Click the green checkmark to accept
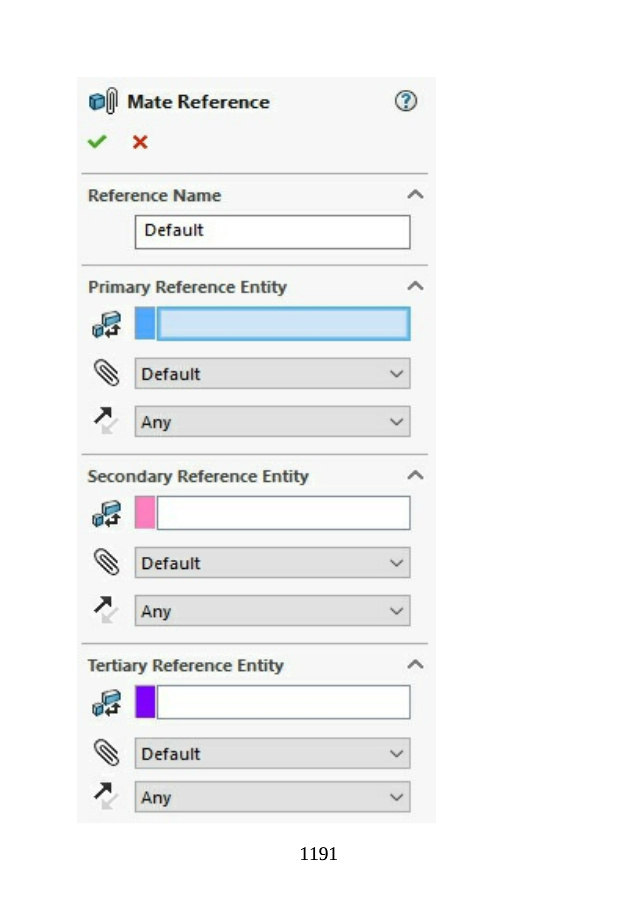 (x=97, y=142)
